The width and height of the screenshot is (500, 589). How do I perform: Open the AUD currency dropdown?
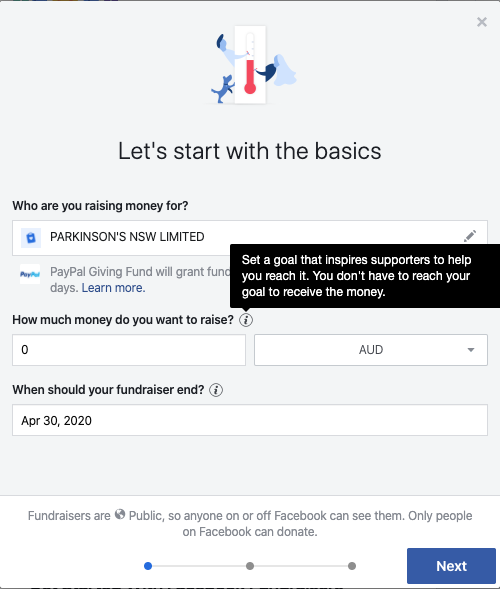point(371,350)
